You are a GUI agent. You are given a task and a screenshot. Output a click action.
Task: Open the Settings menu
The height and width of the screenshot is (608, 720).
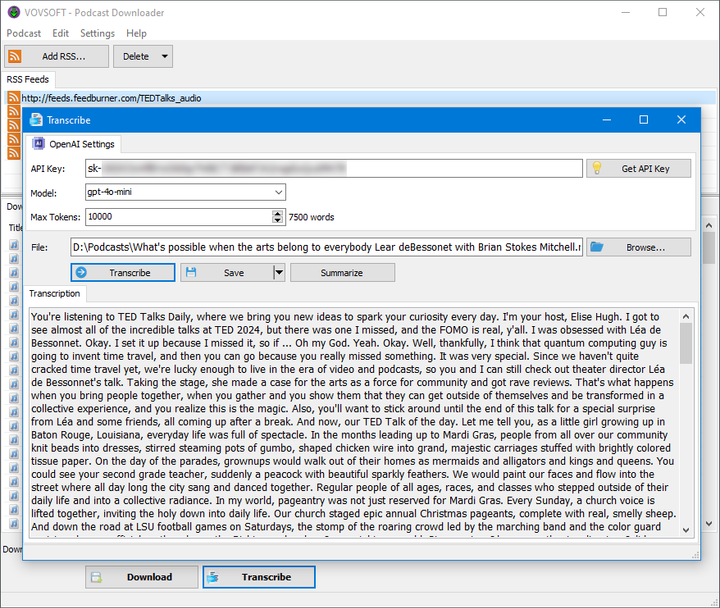point(97,34)
